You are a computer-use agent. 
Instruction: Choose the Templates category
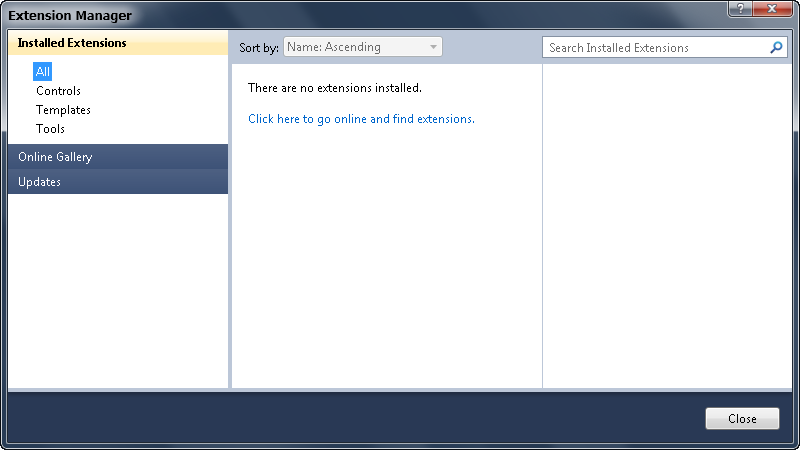pyautogui.click(x=63, y=110)
